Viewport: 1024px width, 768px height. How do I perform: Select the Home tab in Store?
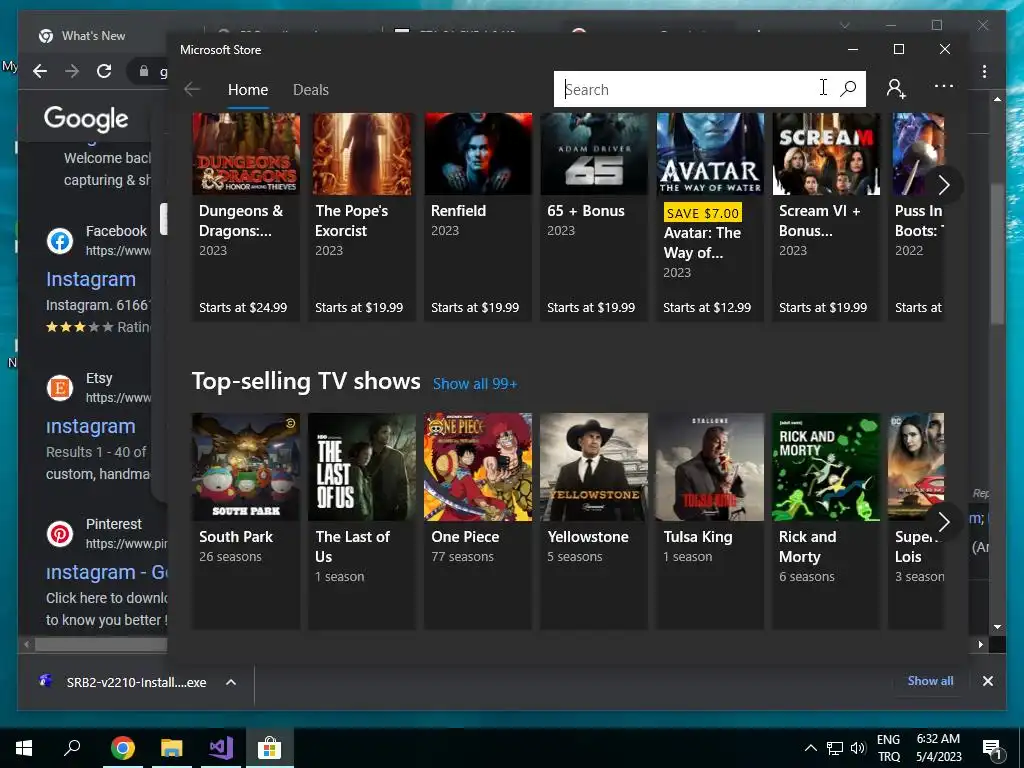(x=248, y=89)
